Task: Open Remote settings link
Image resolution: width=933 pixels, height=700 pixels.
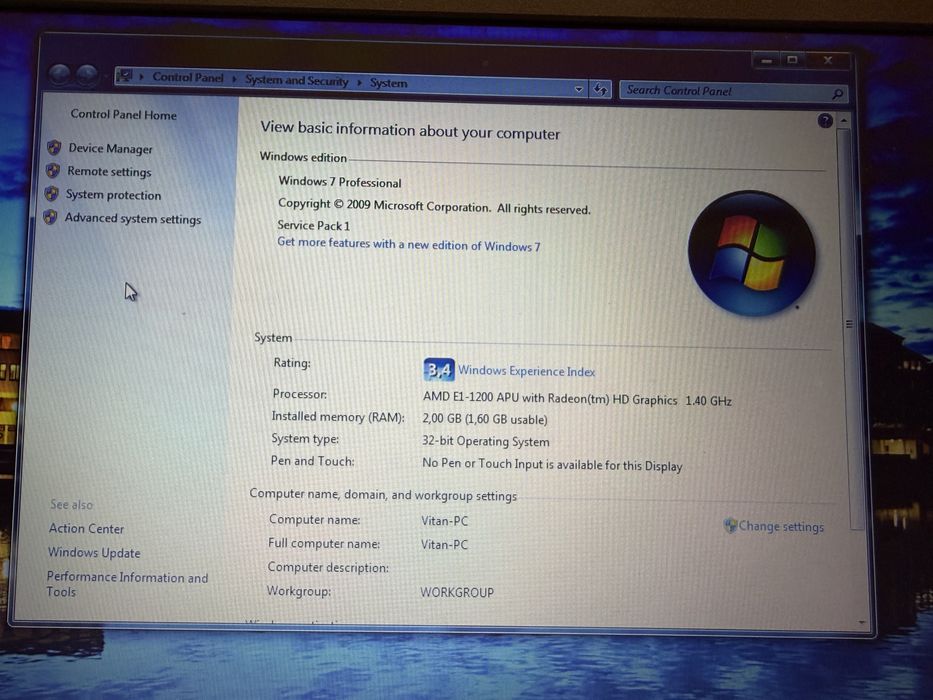Action: point(109,171)
